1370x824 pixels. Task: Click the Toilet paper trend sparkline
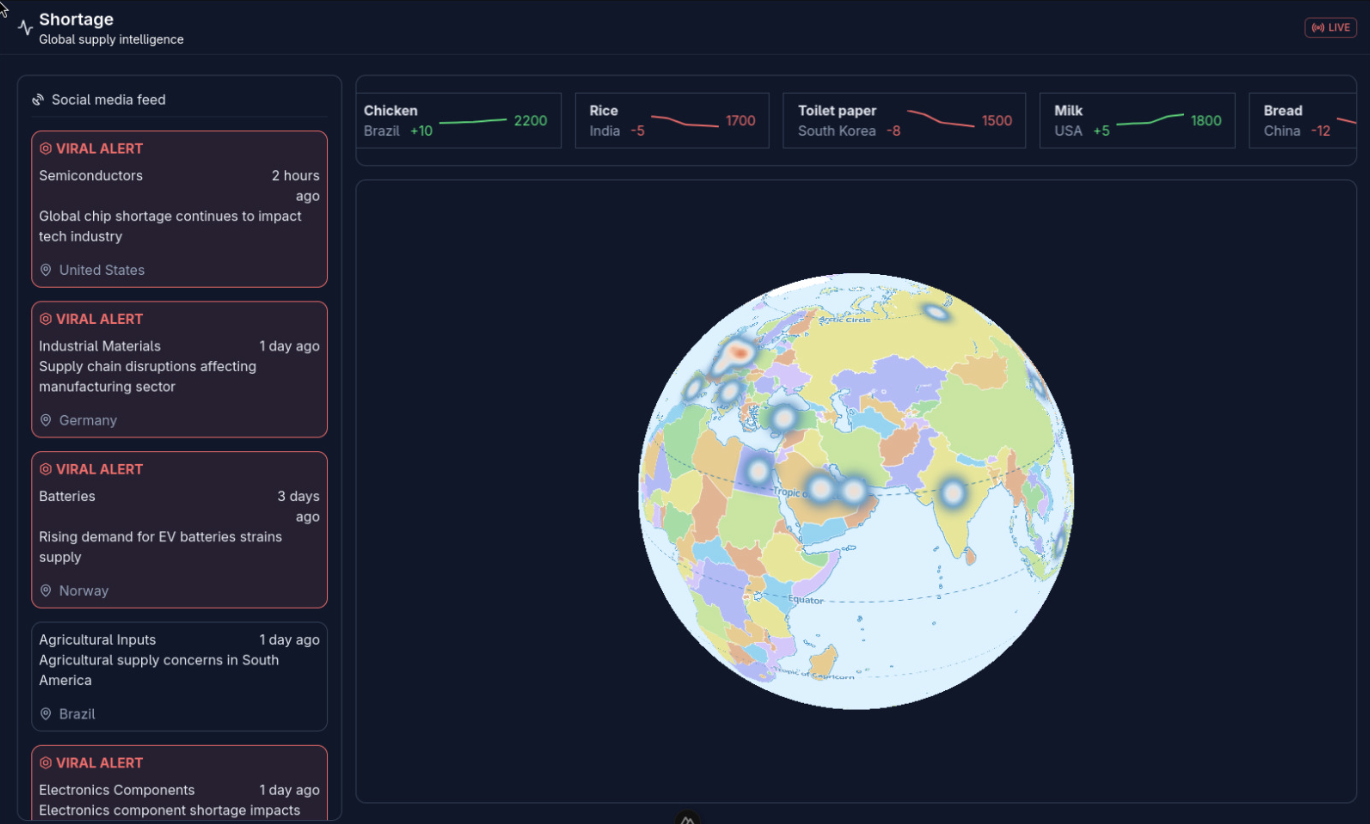[941, 118]
